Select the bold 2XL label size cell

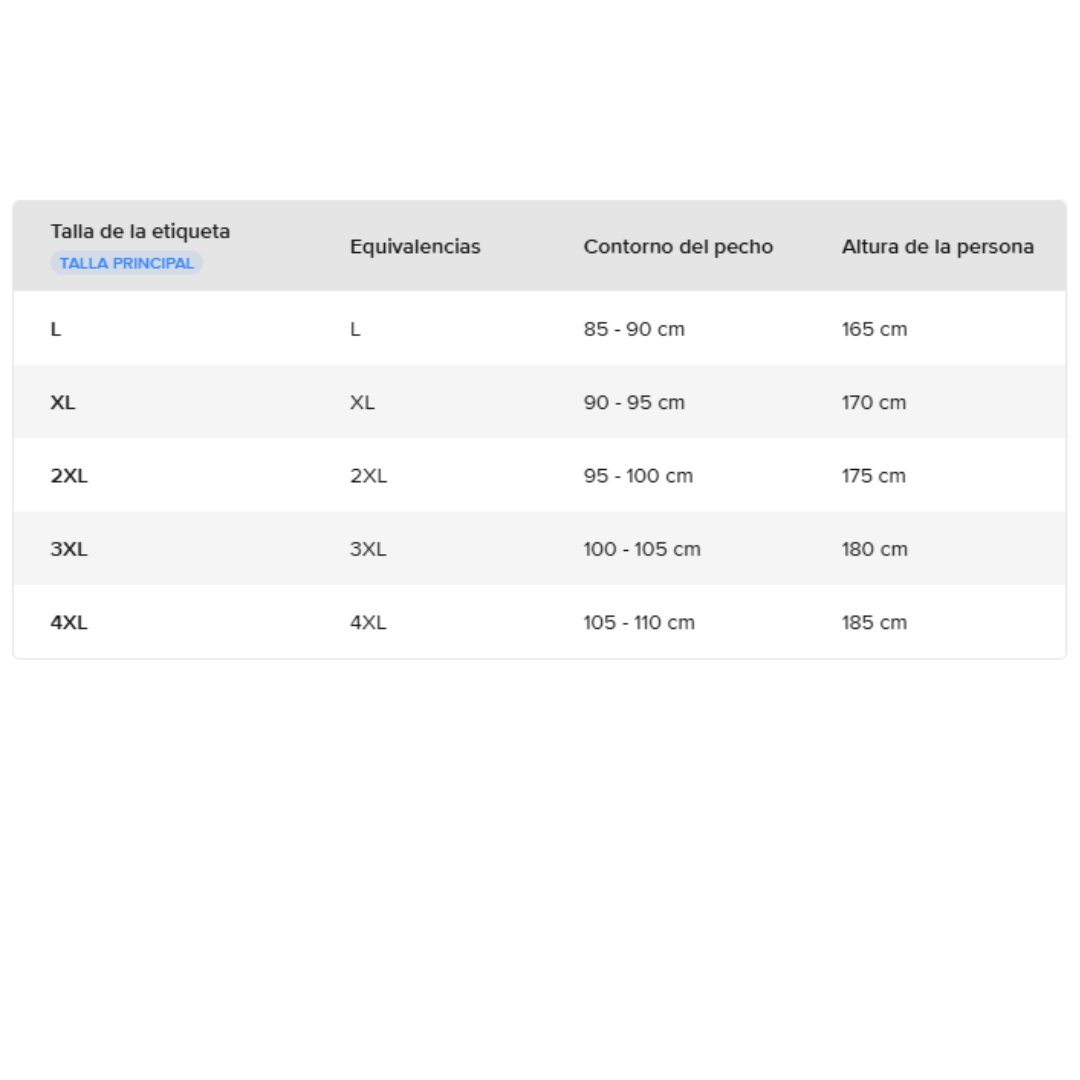[69, 476]
